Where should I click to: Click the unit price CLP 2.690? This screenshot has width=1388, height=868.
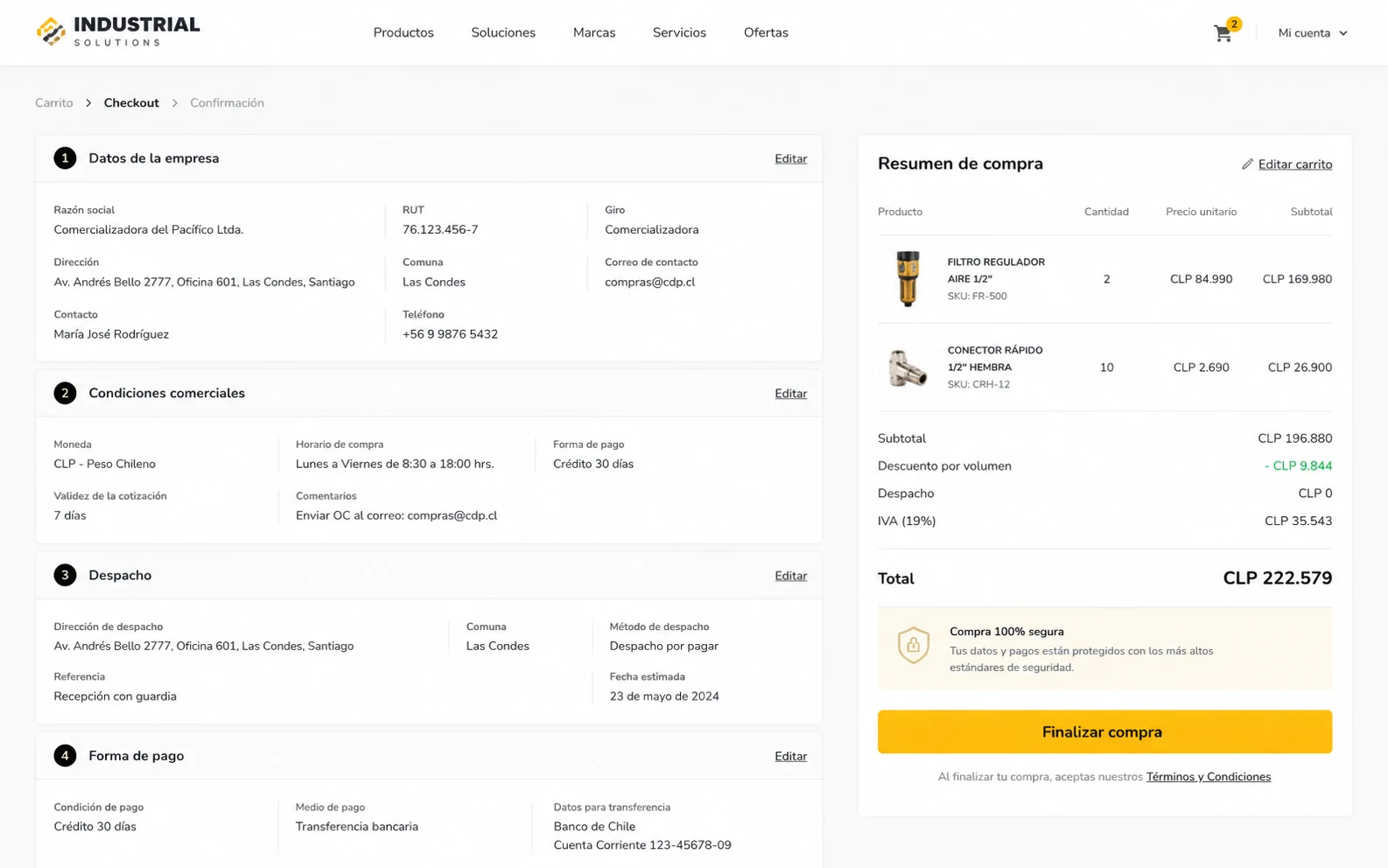pos(1201,367)
